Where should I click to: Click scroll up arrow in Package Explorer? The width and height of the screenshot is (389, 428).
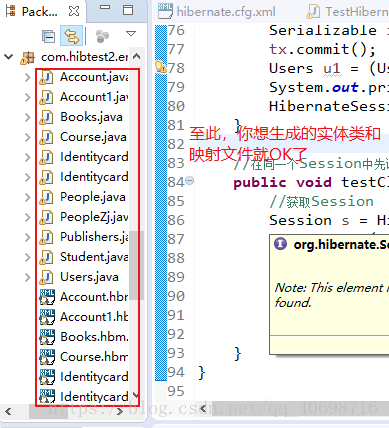[x=136, y=56]
